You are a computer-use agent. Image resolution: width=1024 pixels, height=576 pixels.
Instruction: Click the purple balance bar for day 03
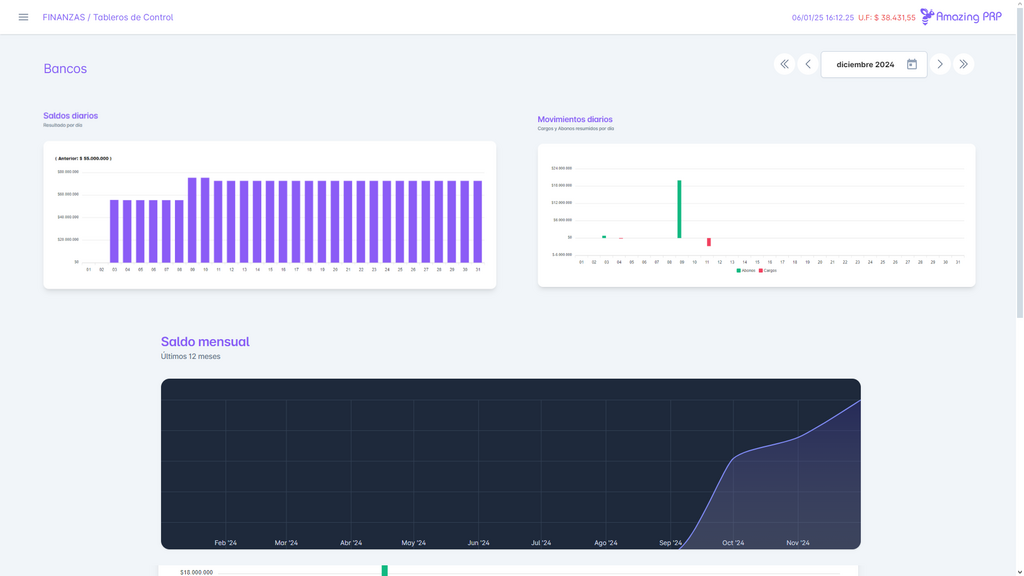114,231
